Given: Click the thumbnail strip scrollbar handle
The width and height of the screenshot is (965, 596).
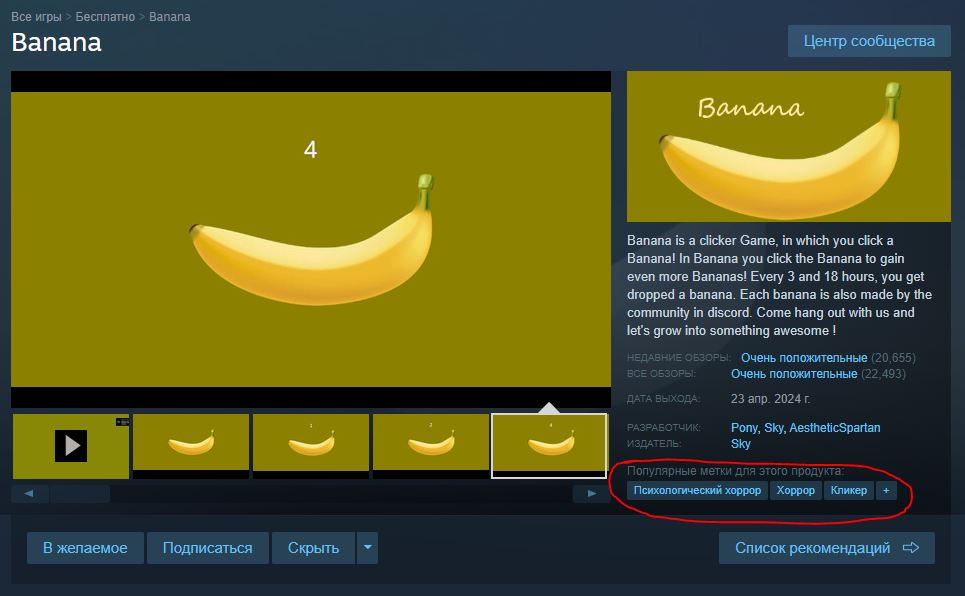Looking at the screenshot, I should (81, 493).
